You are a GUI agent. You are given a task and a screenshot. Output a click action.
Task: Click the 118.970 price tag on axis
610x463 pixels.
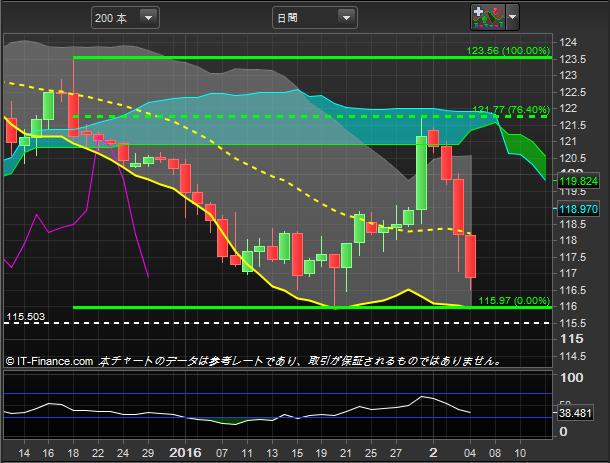coord(578,209)
